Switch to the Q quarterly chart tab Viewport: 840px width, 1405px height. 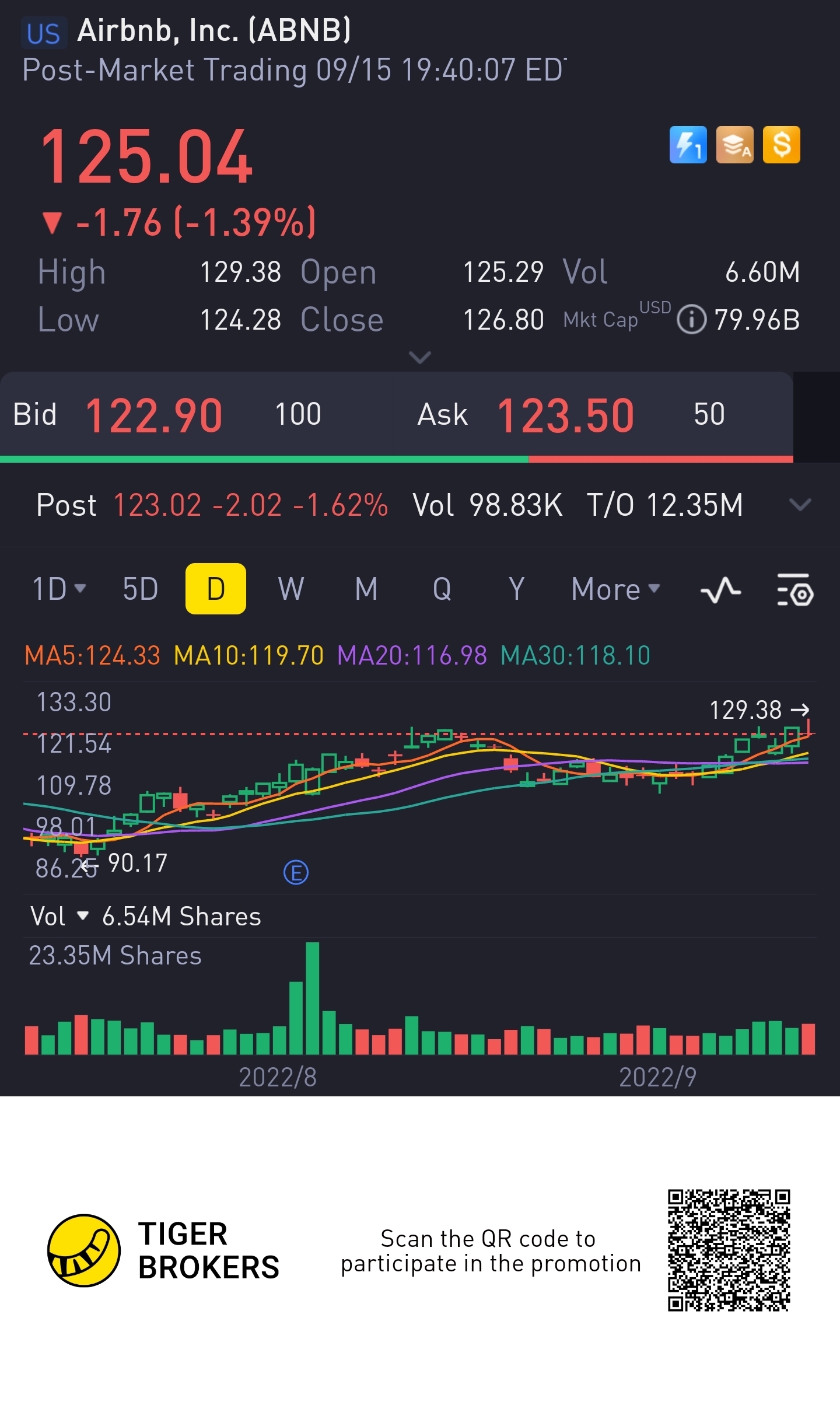[x=442, y=589]
